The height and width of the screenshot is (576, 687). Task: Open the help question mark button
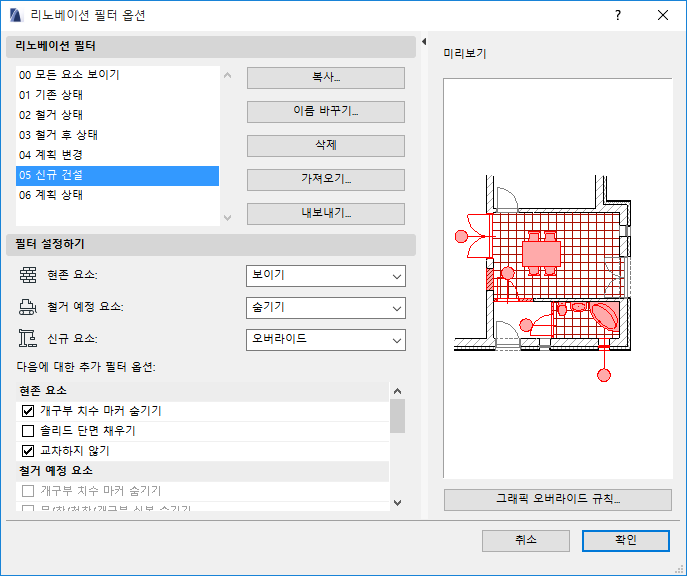(x=618, y=15)
